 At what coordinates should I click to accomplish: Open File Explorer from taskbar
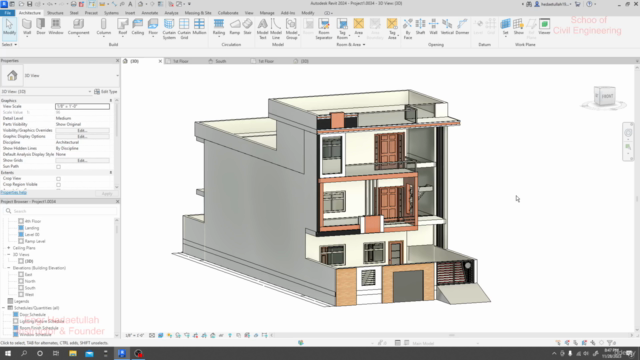[x=73, y=353]
